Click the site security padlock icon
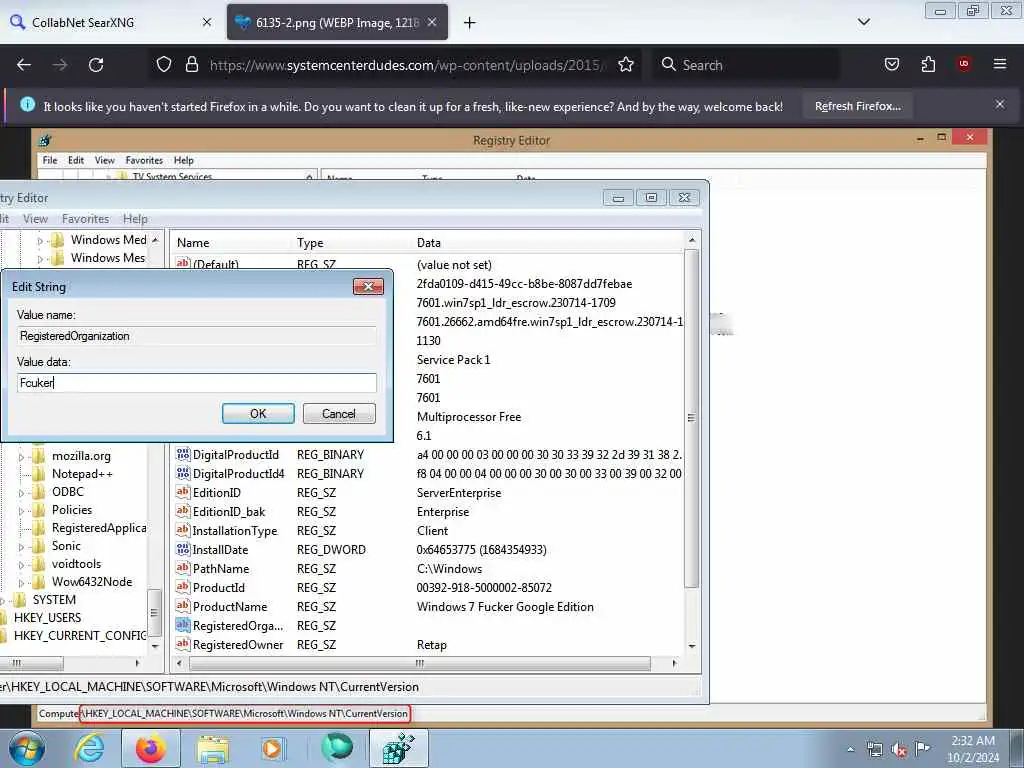The image size is (1024, 768). click(191, 65)
